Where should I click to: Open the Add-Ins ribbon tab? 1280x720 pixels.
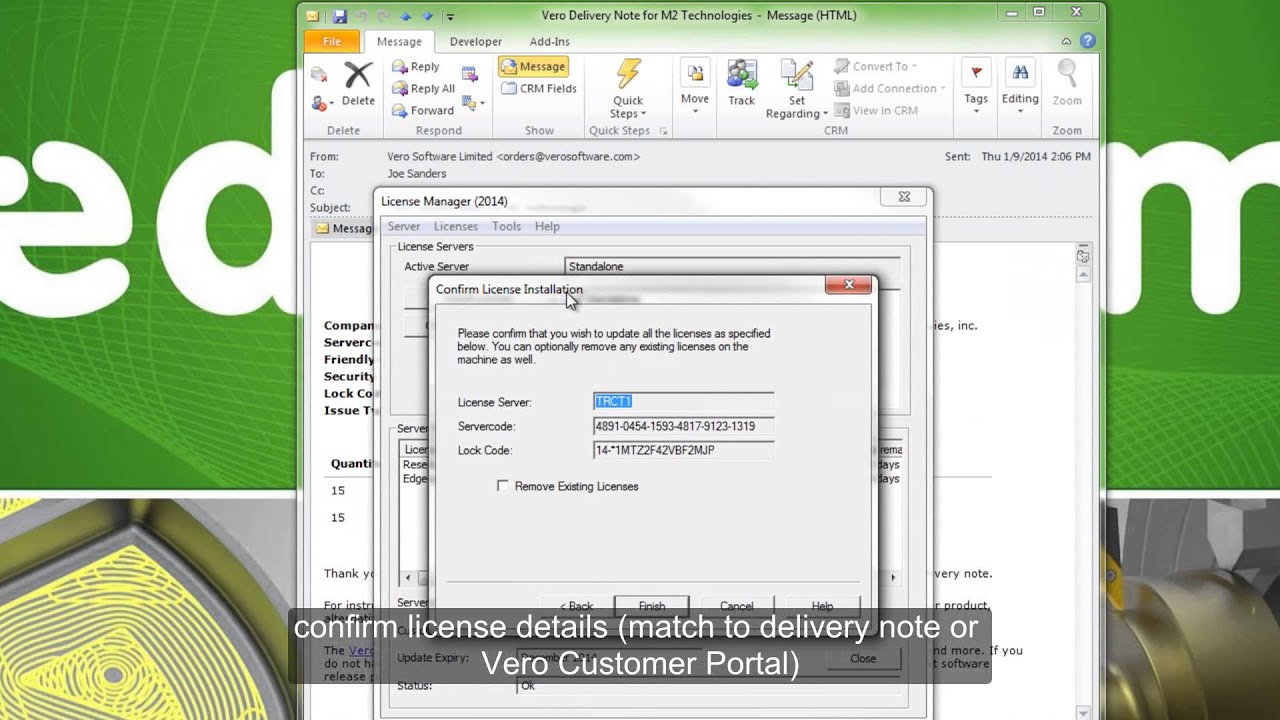(550, 41)
